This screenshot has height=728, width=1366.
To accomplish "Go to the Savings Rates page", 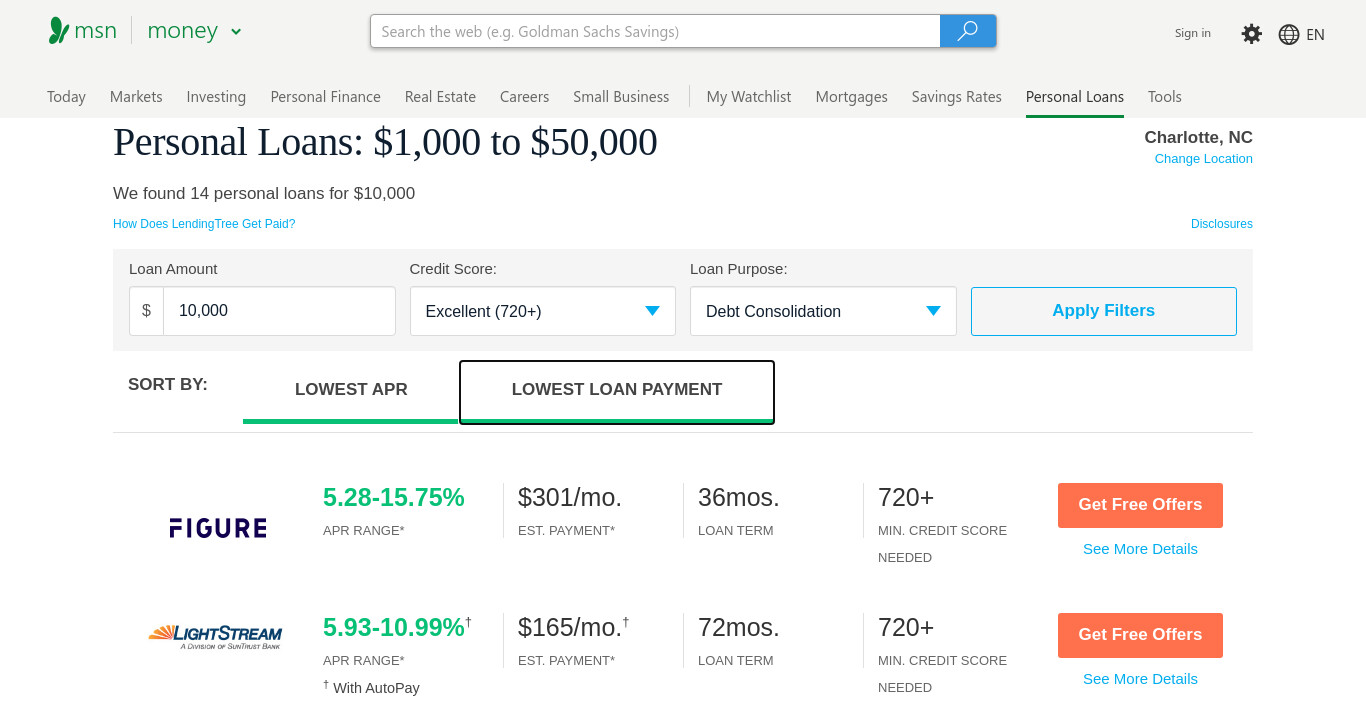I will point(956,97).
